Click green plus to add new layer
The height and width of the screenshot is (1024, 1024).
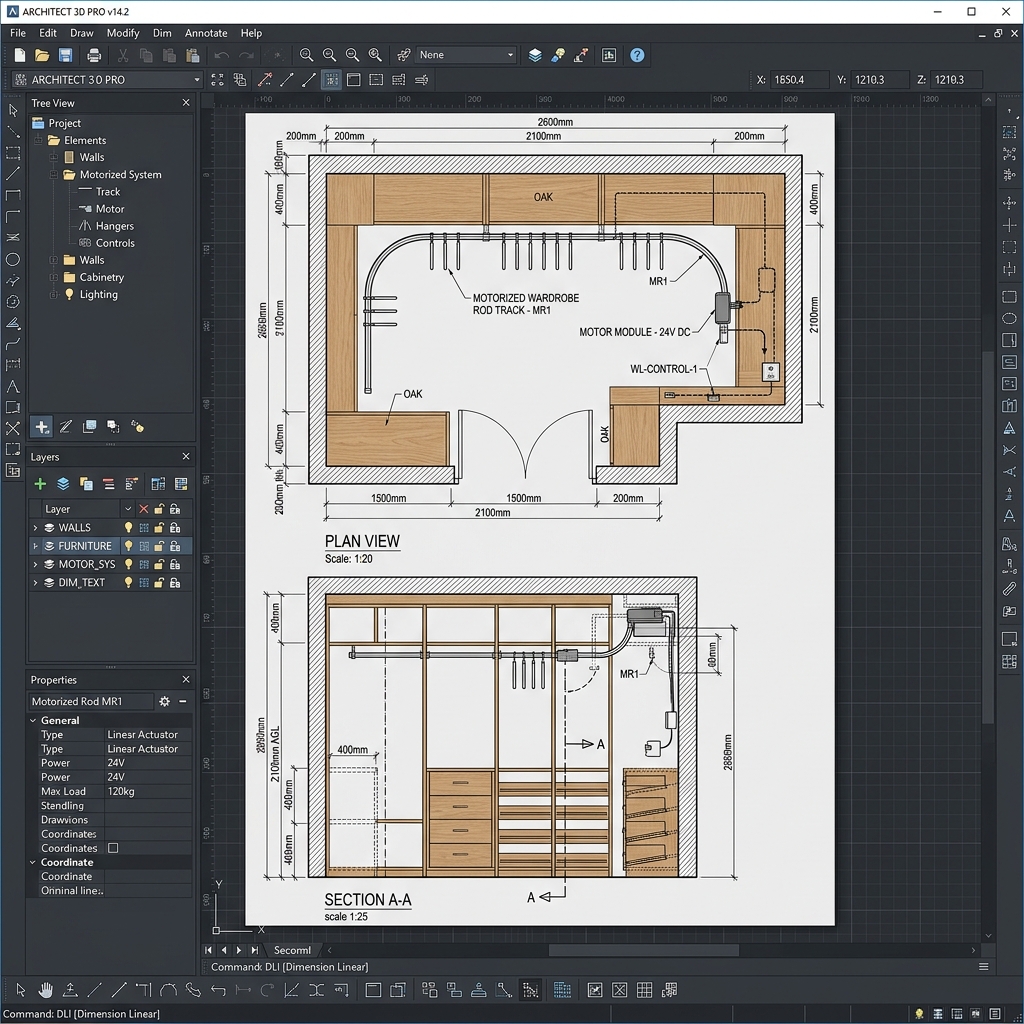(x=40, y=483)
